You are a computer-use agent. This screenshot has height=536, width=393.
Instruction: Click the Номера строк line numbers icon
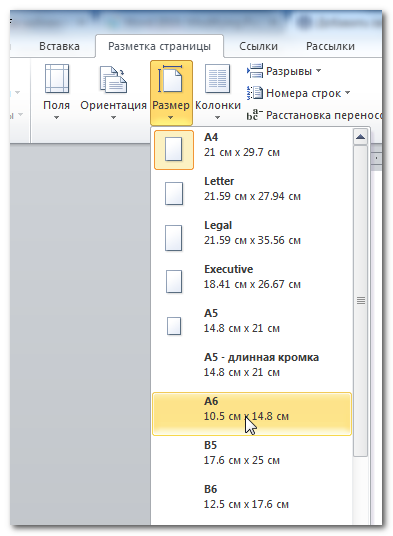pos(255,93)
